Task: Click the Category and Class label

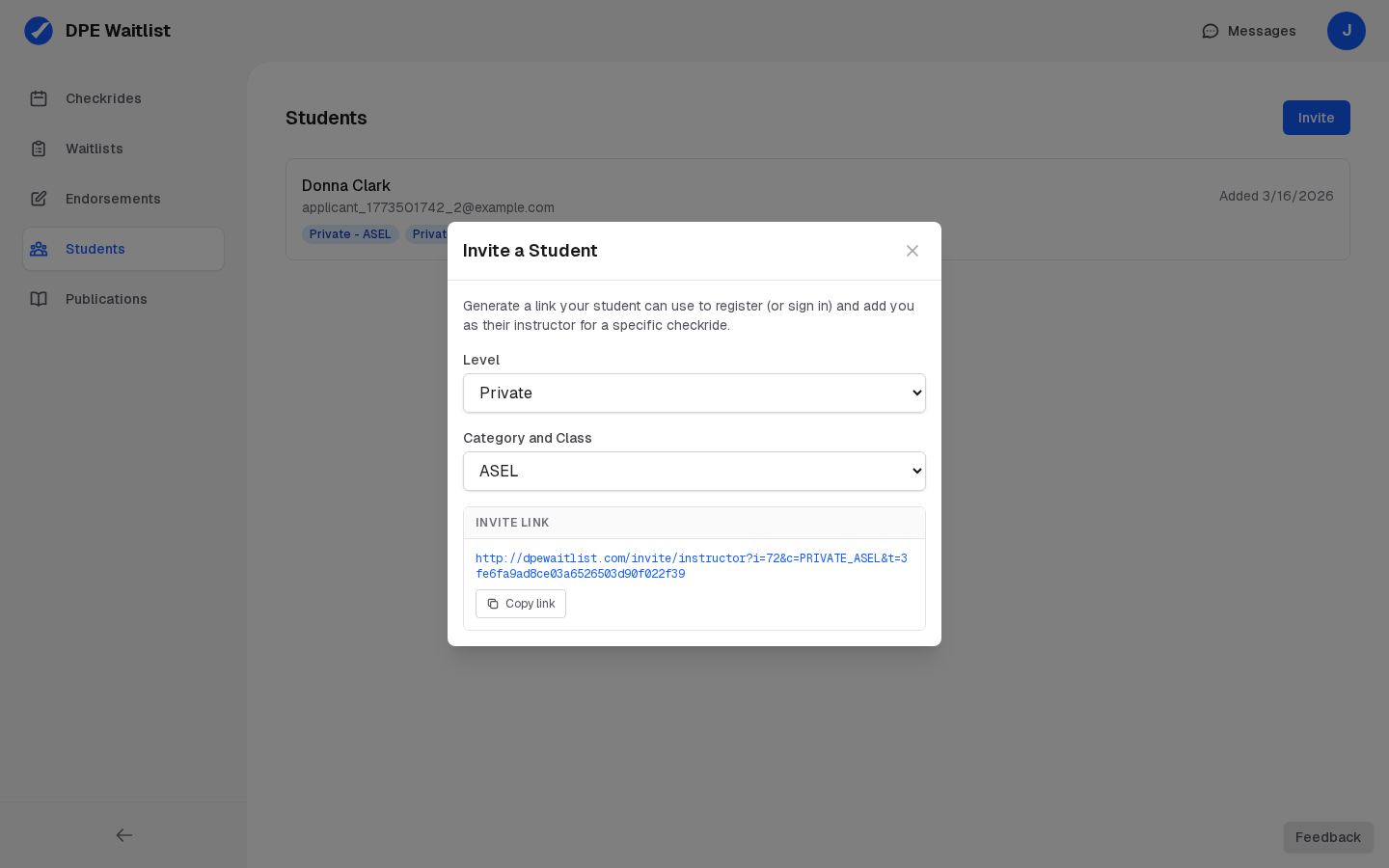Action: coord(528,438)
